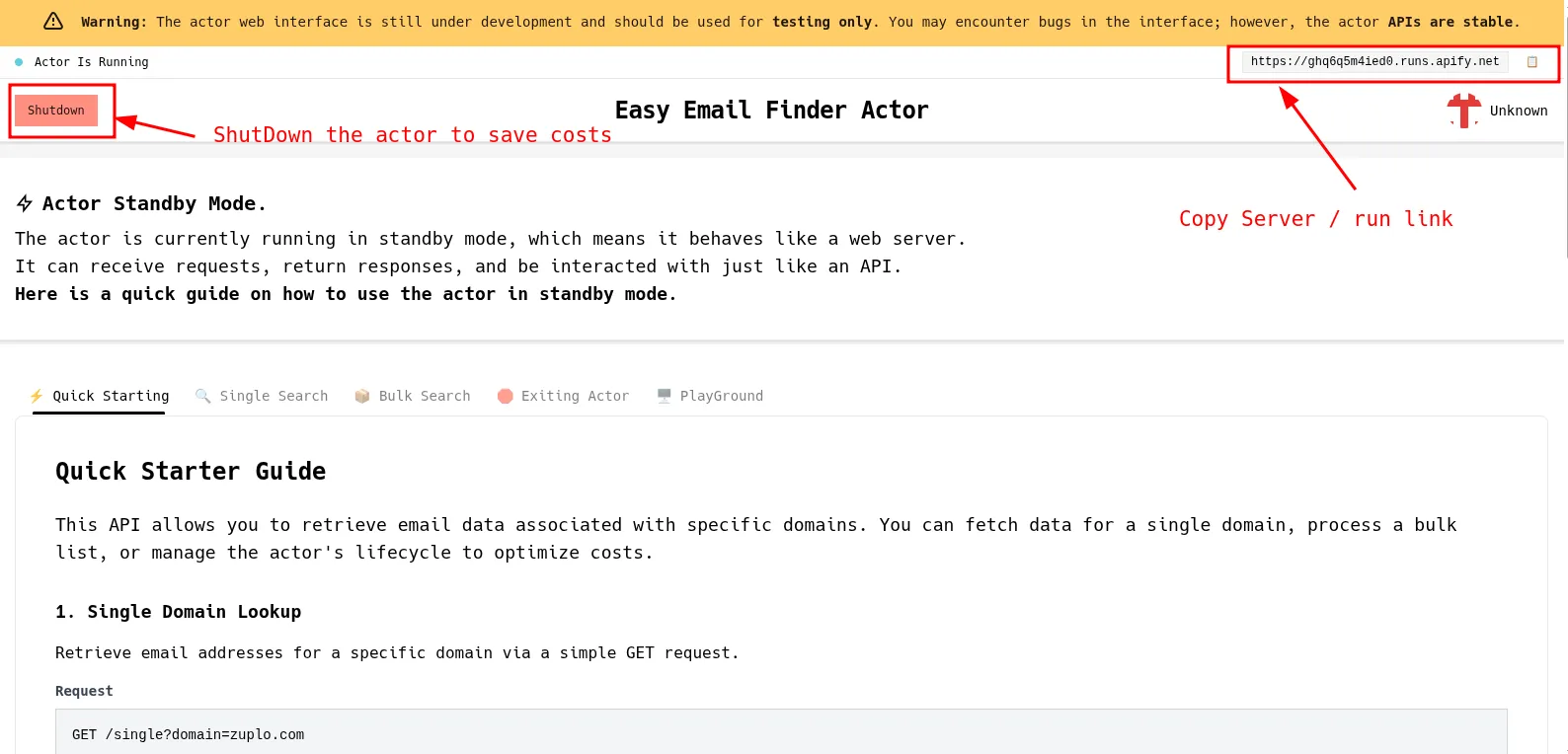Click the monitor icon on PlayGround tab
This screenshot has width=1568, height=754.
click(665, 396)
